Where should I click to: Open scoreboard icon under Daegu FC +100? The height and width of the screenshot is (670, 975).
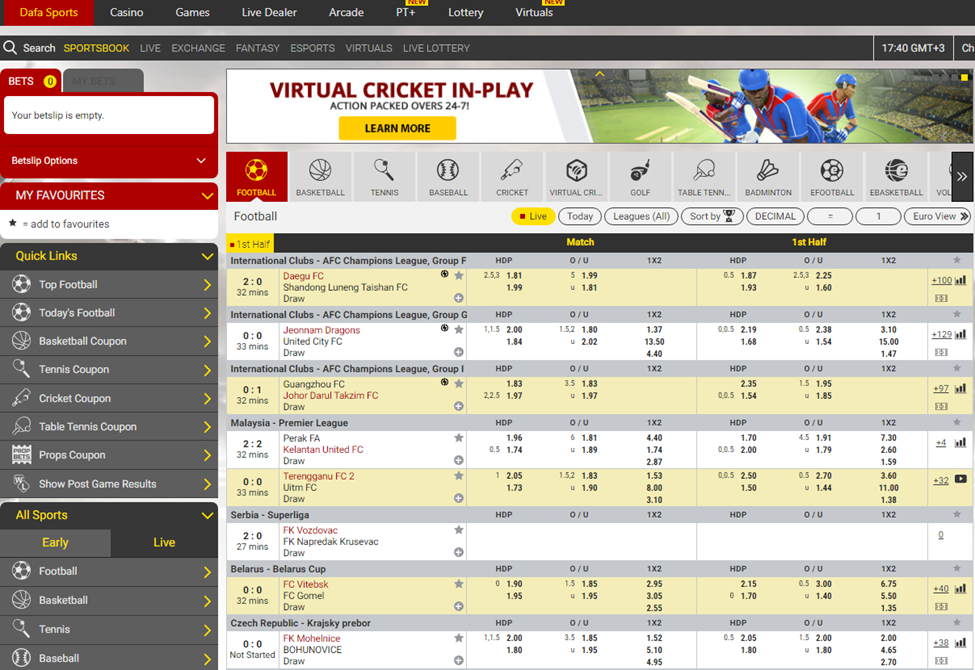941,298
